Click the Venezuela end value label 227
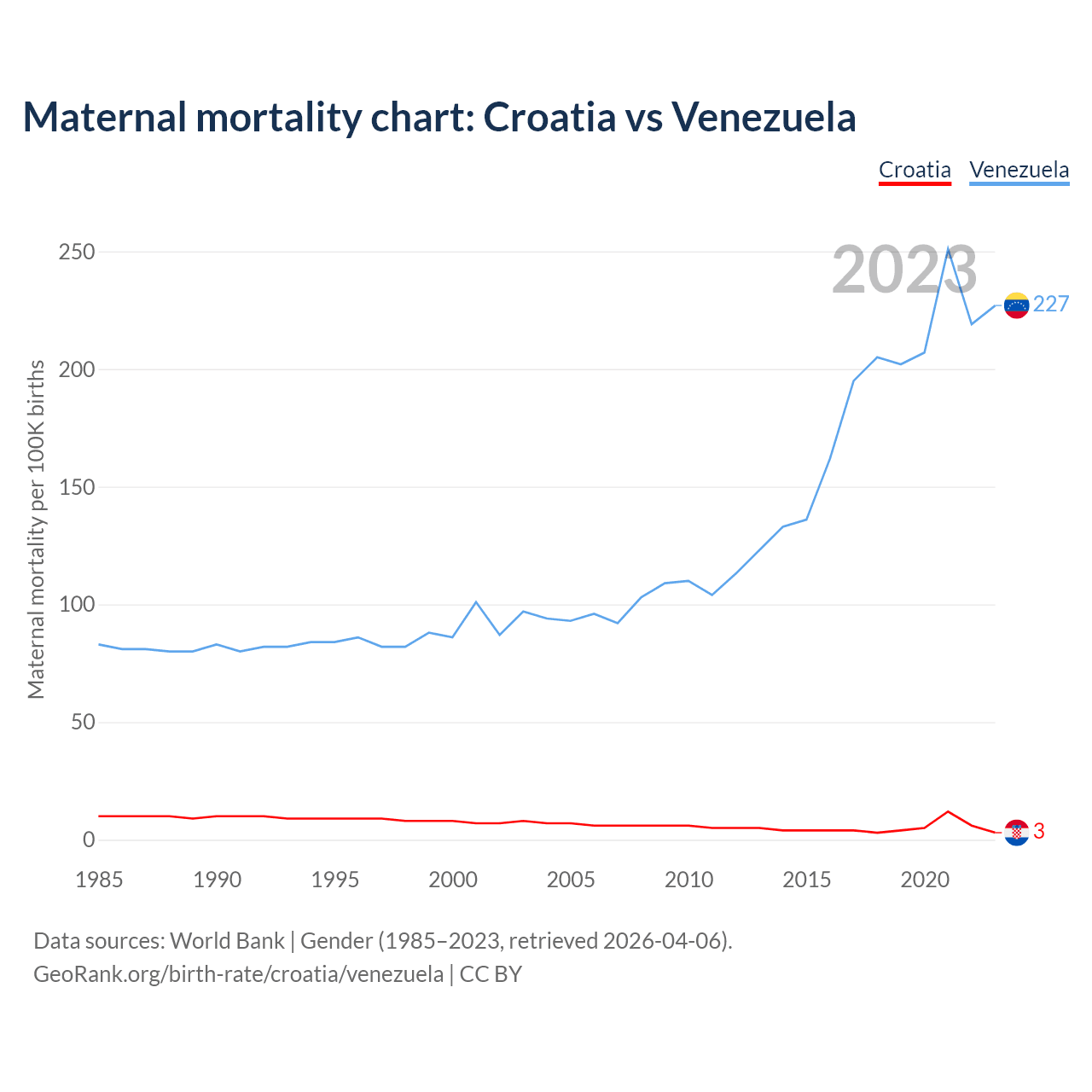Image resolution: width=1092 pixels, height=1092 pixels. click(1051, 304)
